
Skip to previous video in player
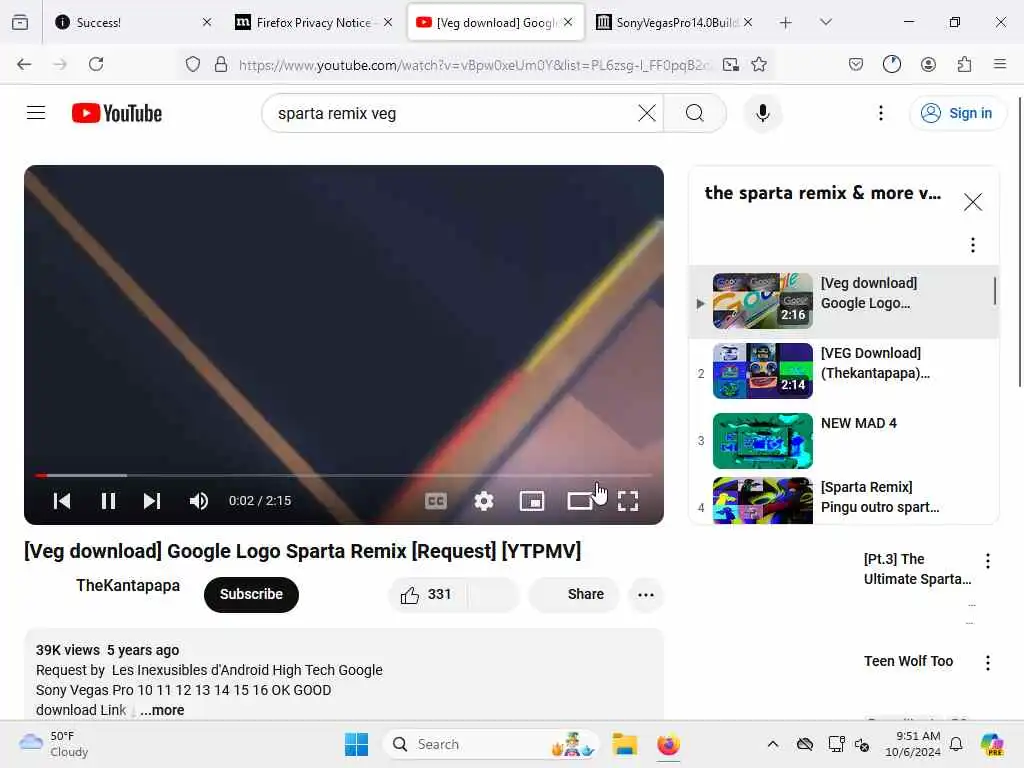[x=62, y=501]
